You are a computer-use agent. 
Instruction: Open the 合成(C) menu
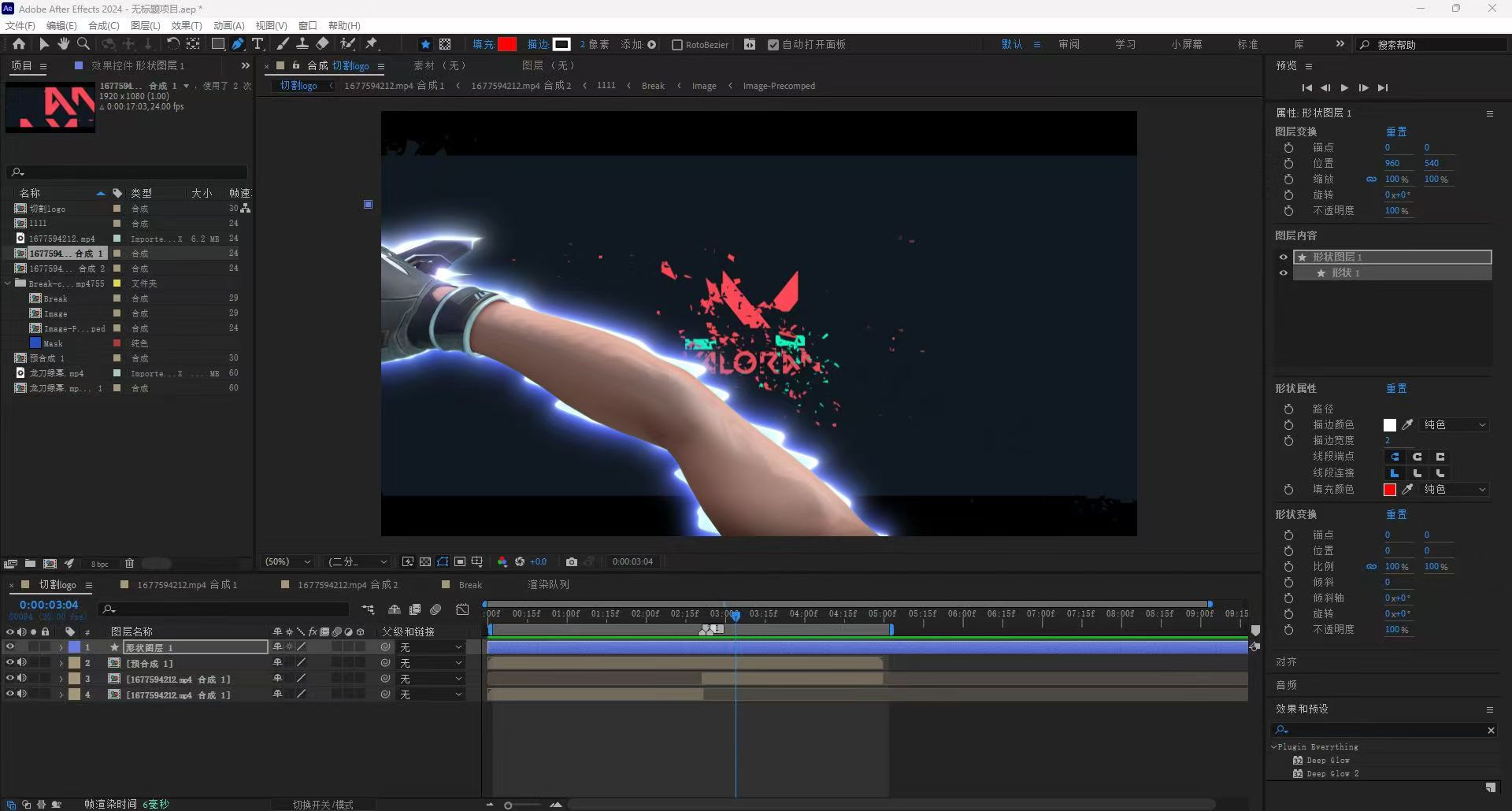[103, 25]
